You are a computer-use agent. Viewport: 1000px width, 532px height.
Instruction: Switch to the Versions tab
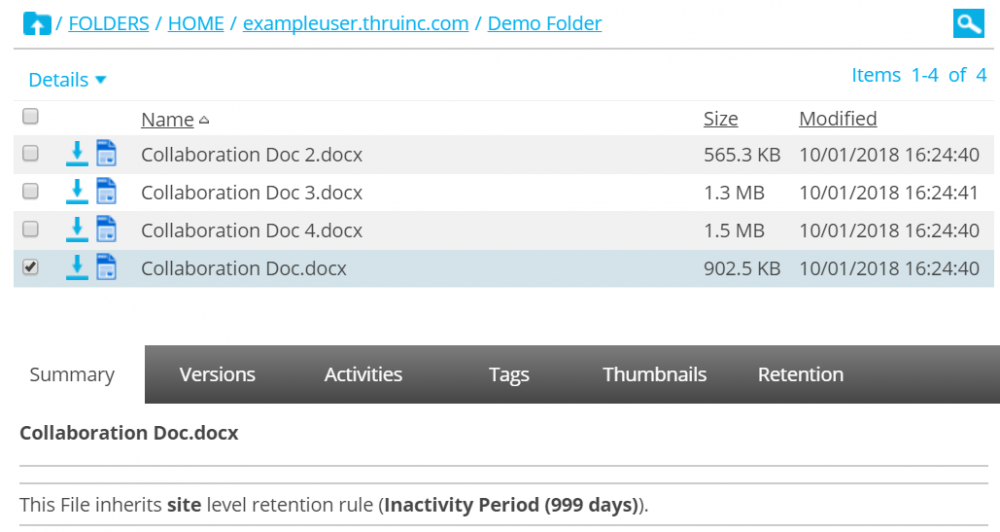217,375
